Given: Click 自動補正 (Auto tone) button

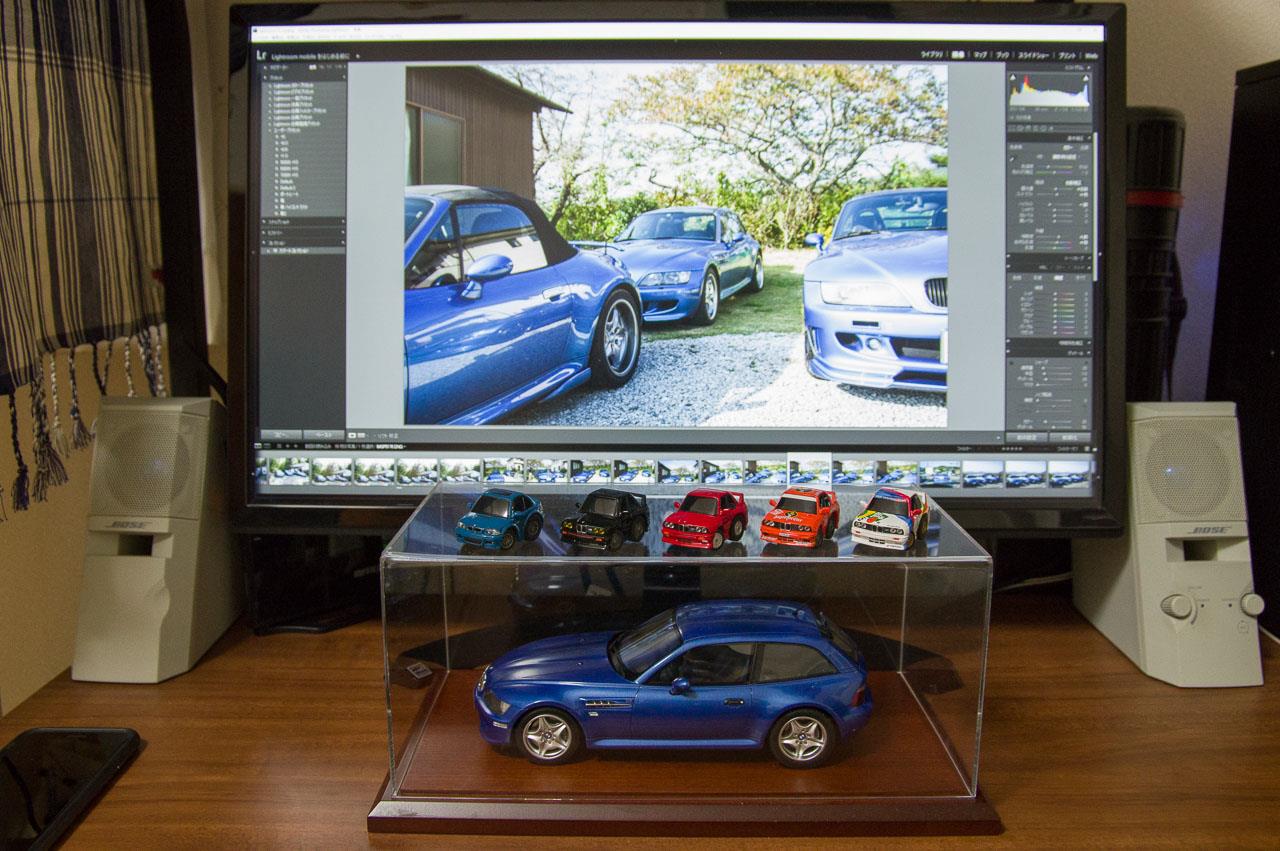Looking at the screenshot, I should click(x=1072, y=182).
